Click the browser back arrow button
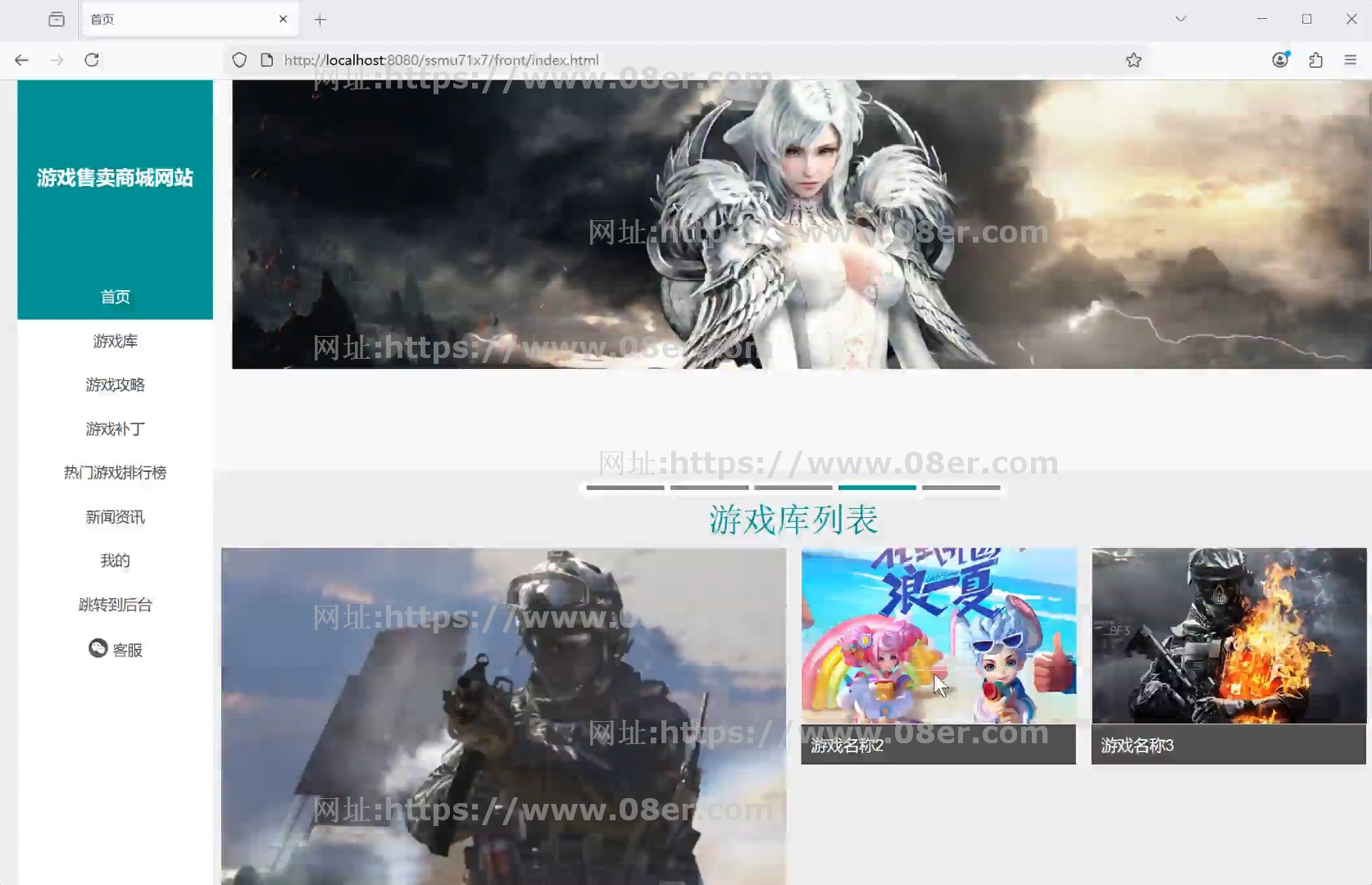The width and height of the screenshot is (1372, 885). [x=22, y=60]
